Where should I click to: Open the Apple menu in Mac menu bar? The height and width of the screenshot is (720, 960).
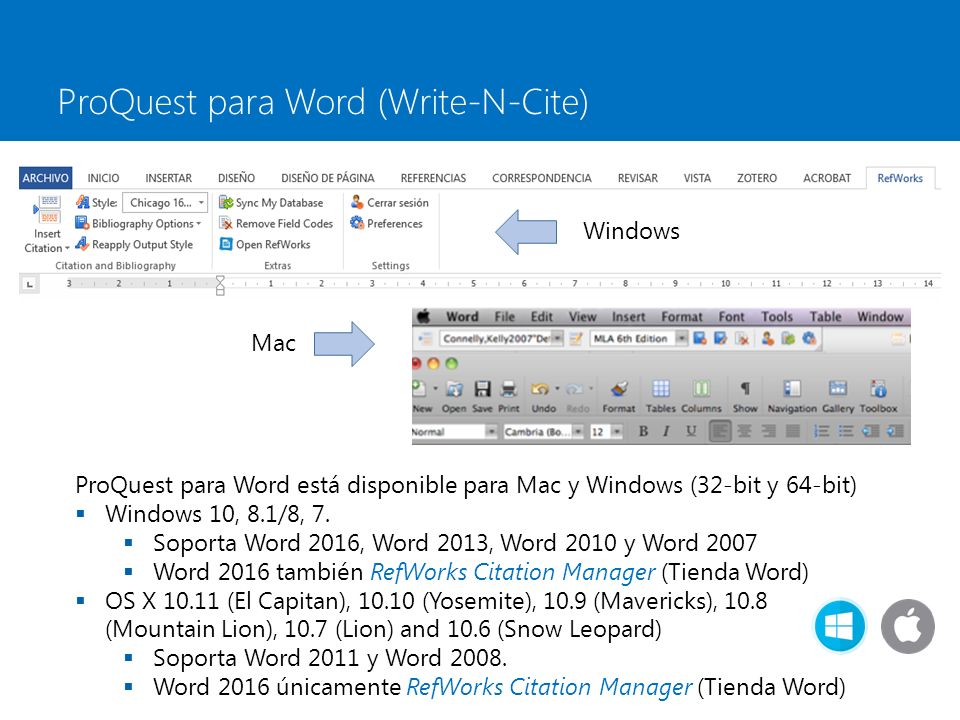[423, 317]
